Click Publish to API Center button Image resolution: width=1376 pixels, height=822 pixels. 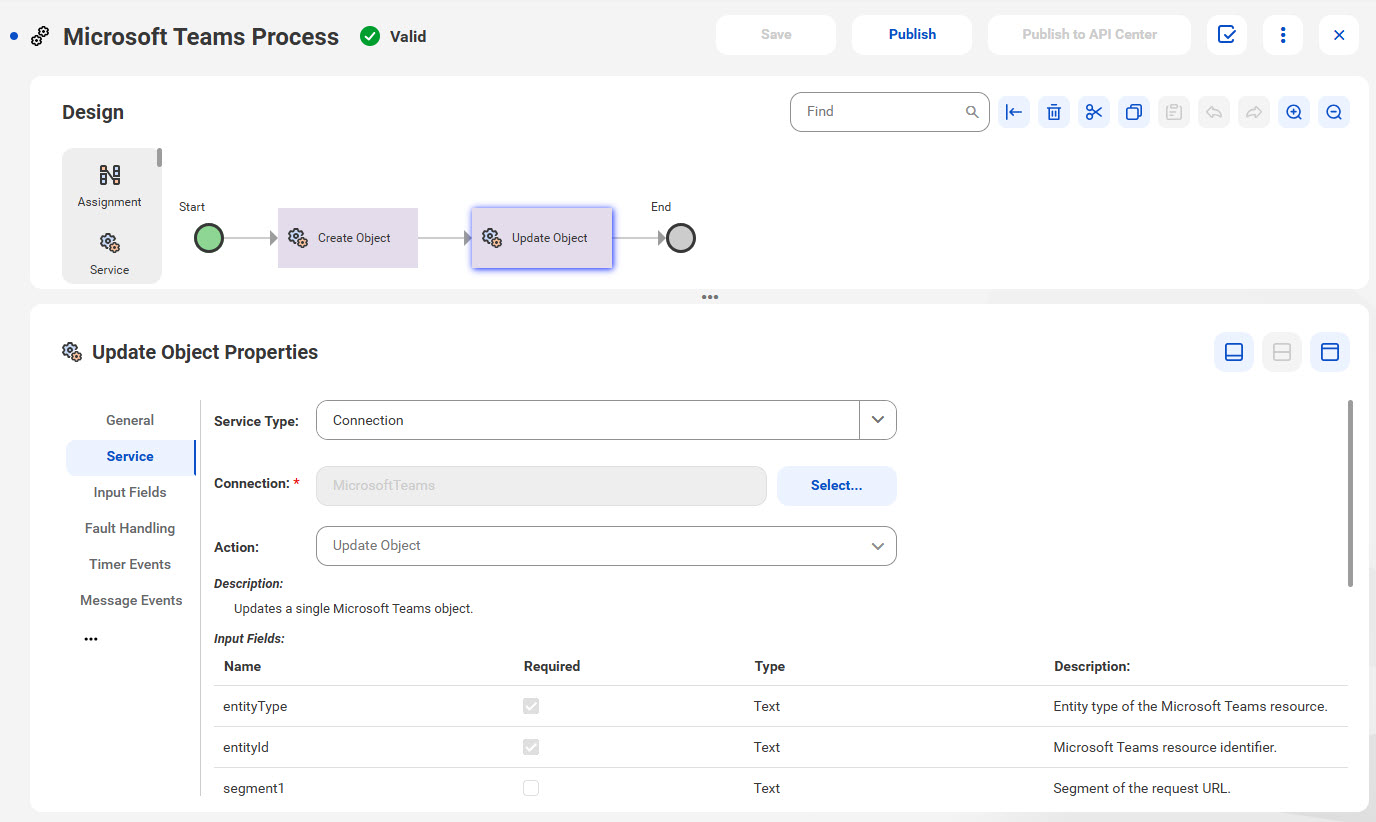[1090, 35]
